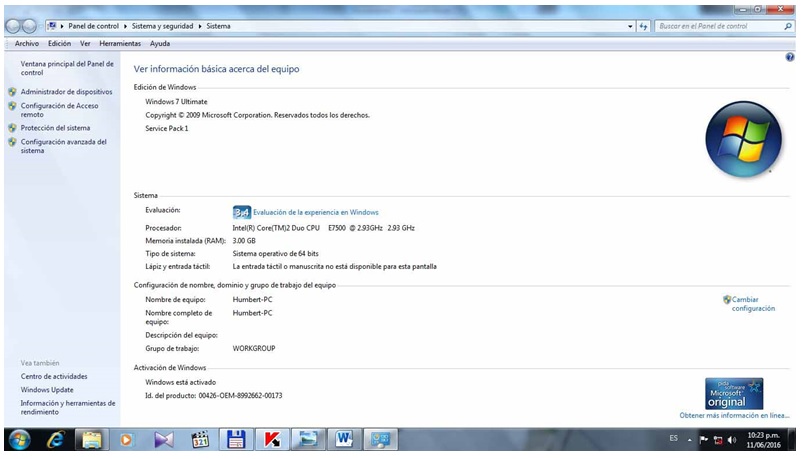801x459 pixels.
Task: Click the network tray icon
Action: (718, 440)
